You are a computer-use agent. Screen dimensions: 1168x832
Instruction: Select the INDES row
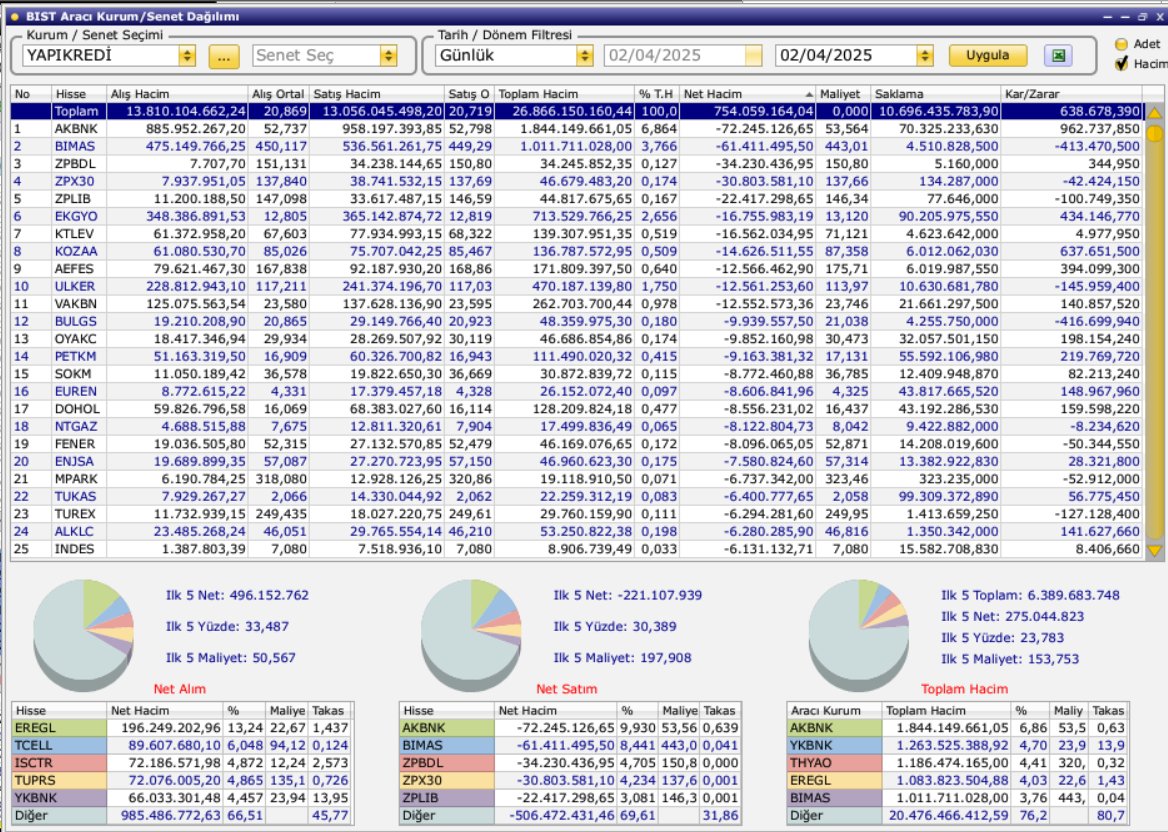[x=577, y=549]
